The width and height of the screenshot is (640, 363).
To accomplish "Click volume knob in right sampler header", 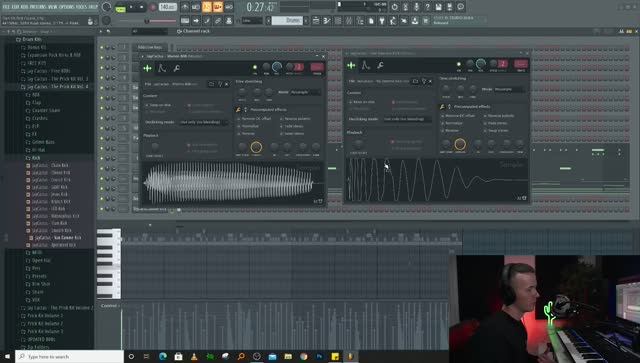I will point(481,63).
